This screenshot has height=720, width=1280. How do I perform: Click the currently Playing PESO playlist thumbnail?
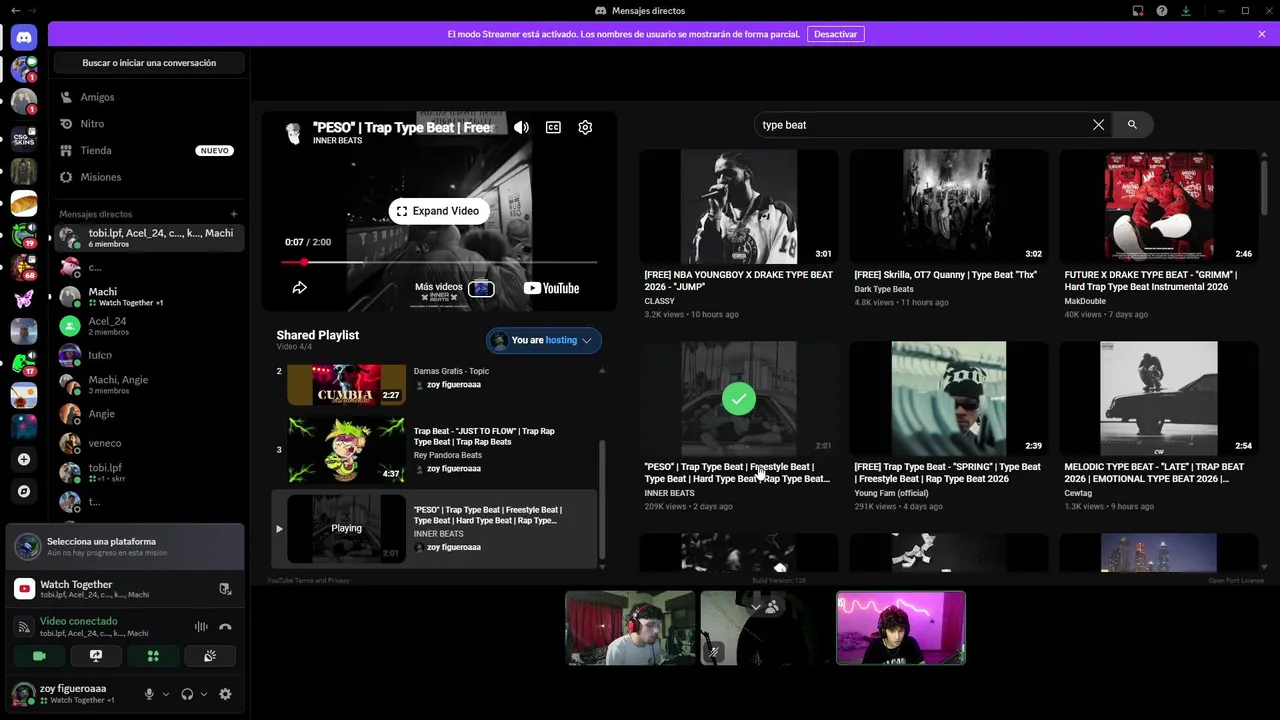346,528
